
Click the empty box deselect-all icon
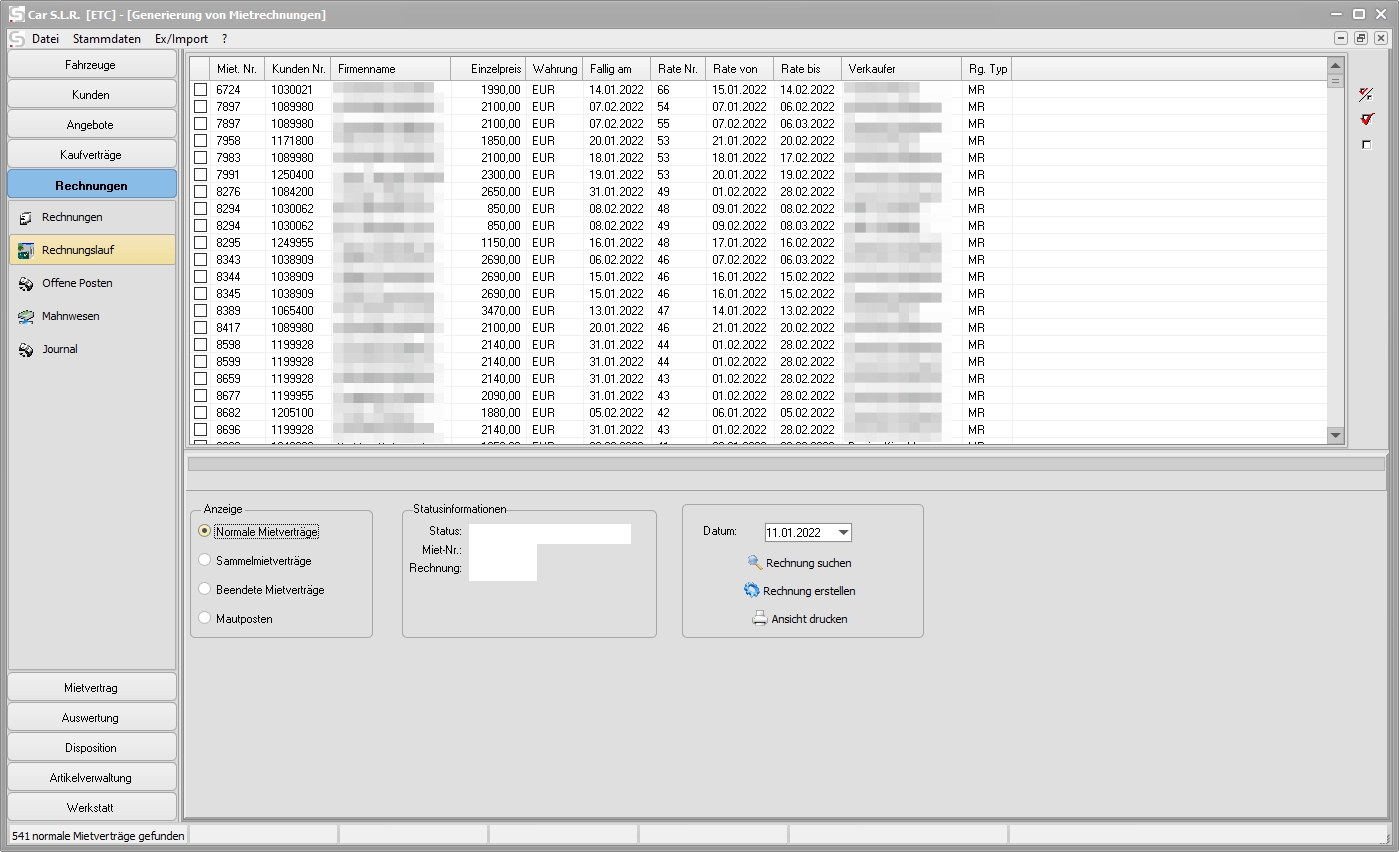[x=1366, y=145]
